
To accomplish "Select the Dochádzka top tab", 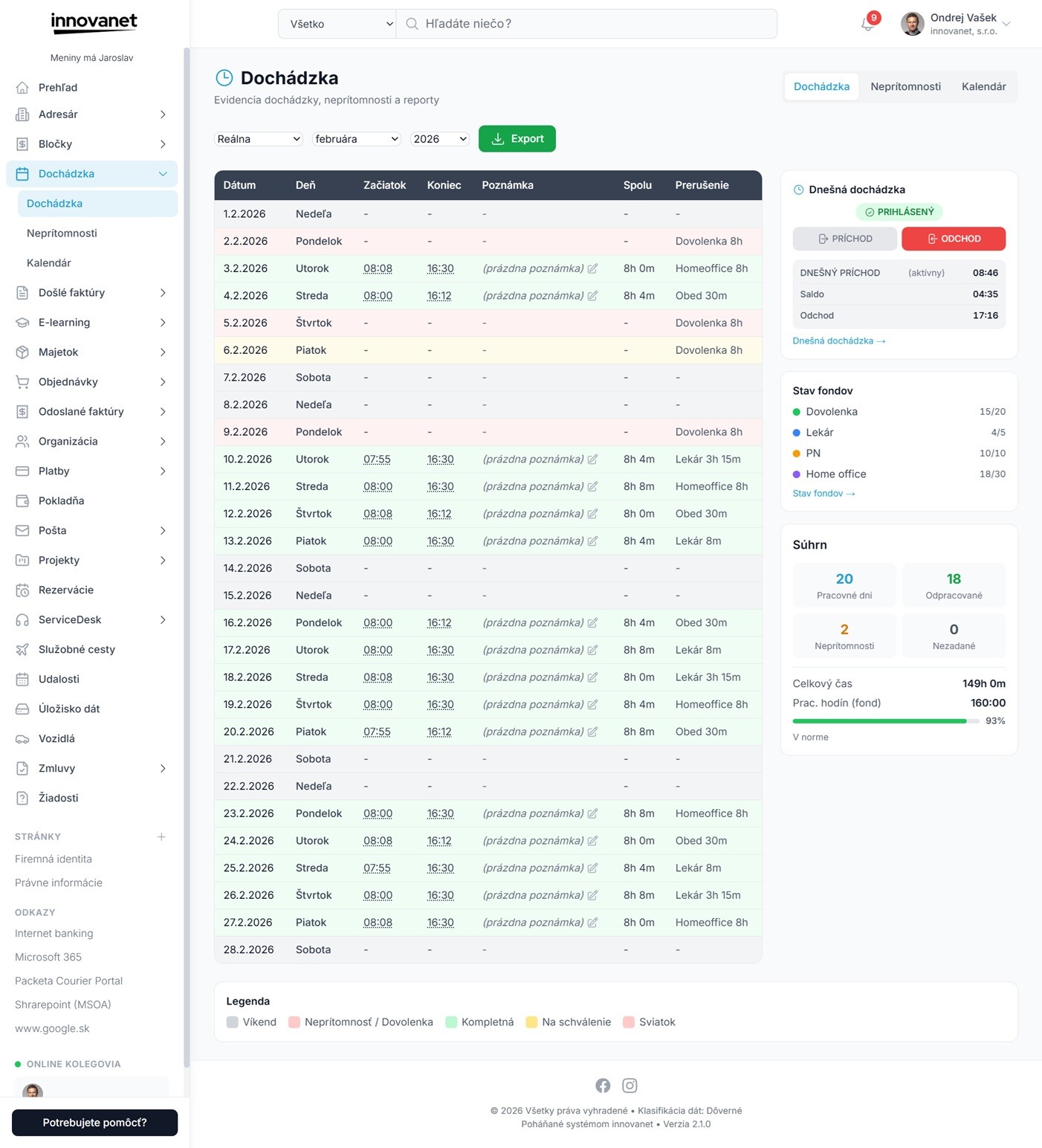I will click(821, 86).
